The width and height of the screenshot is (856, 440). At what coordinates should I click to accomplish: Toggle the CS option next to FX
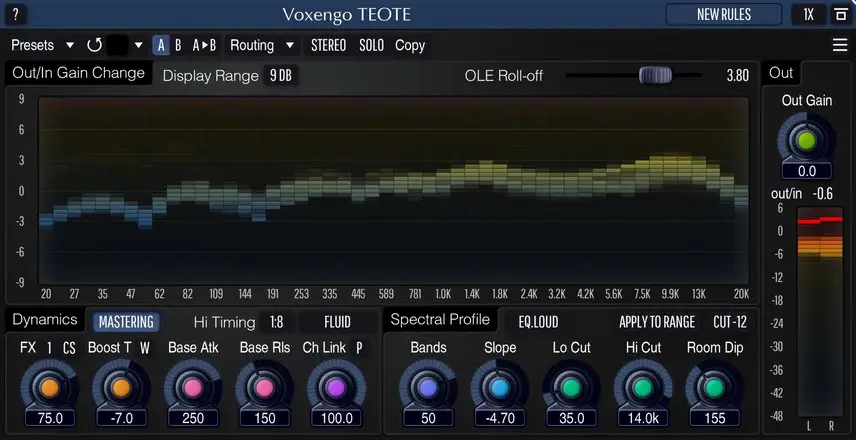pos(69,348)
